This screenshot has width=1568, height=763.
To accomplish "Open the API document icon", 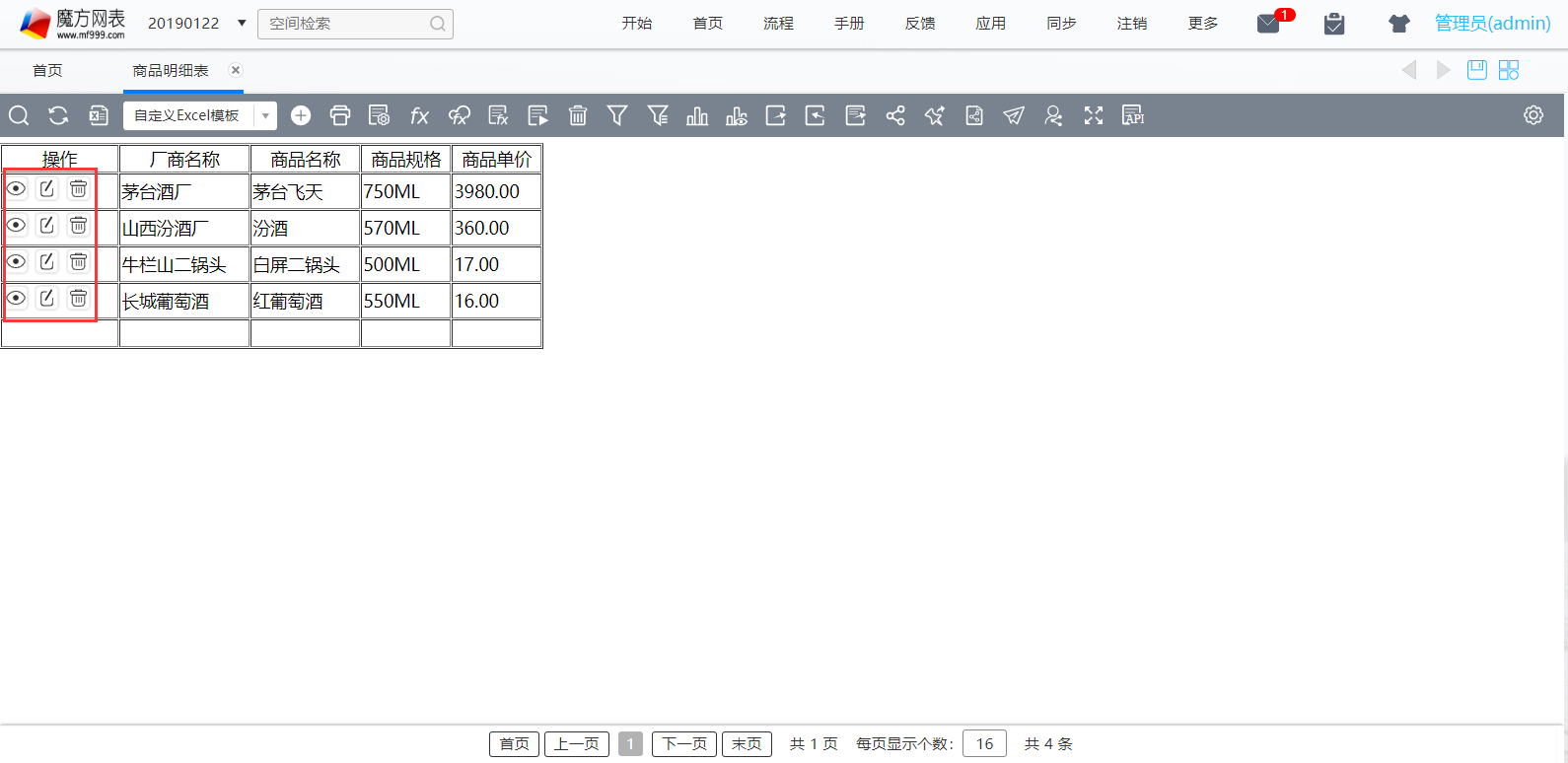I will pyautogui.click(x=1133, y=115).
